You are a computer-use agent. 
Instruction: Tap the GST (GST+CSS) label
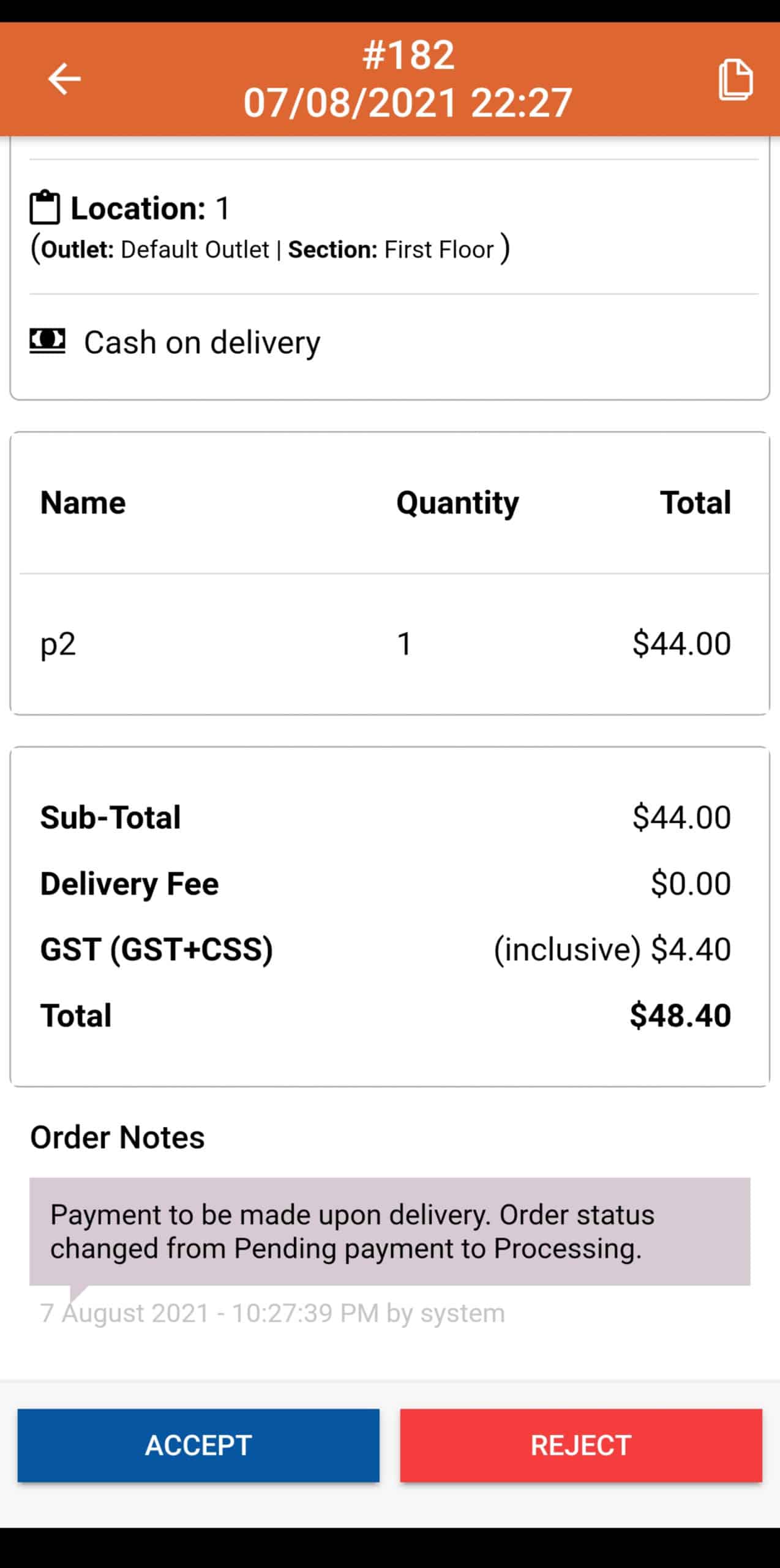(157, 950)
